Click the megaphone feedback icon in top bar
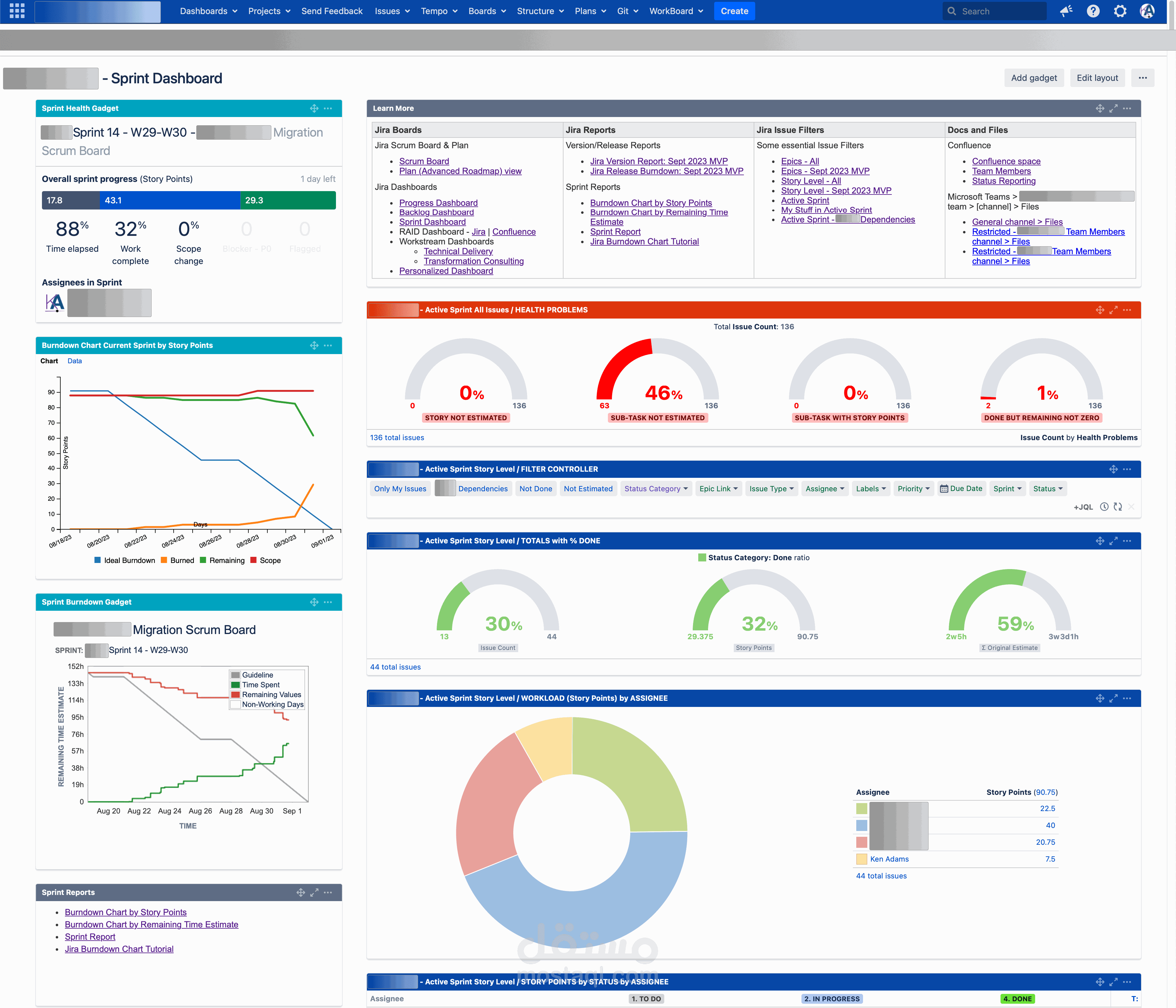Image resolution: width=1176 pixels, height=1008 pixels. click(x=1066, y=11)
